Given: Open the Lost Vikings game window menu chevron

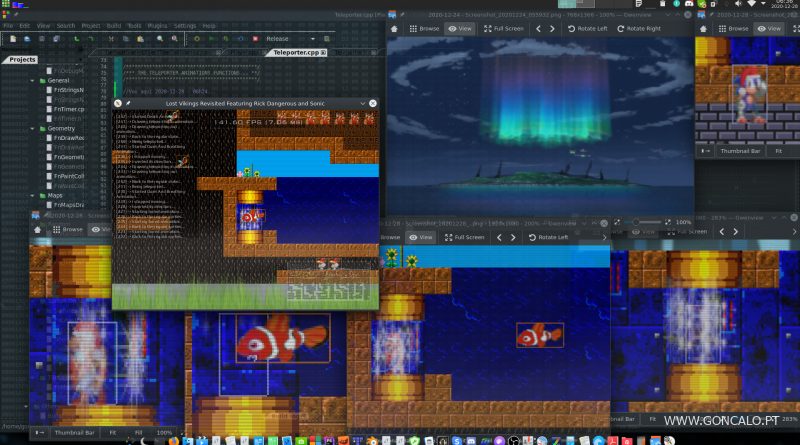Looking at the screenshot, I should pyautogui.click(x=362, y=104).
